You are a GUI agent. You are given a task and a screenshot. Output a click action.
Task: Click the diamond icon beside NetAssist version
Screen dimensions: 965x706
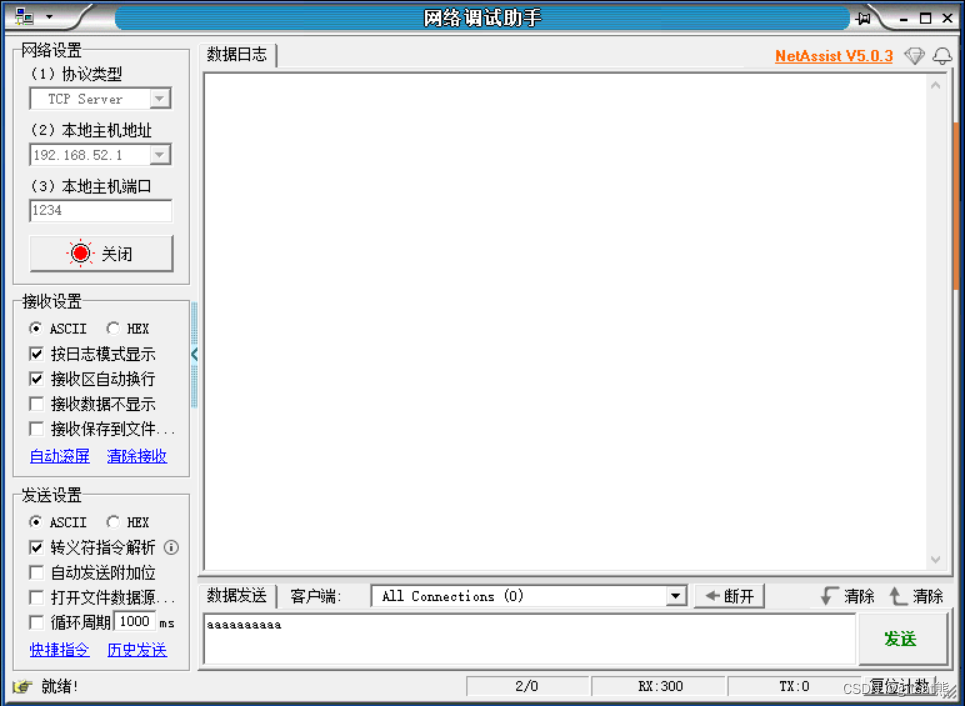pyautogui.click(x=915, y=56)
